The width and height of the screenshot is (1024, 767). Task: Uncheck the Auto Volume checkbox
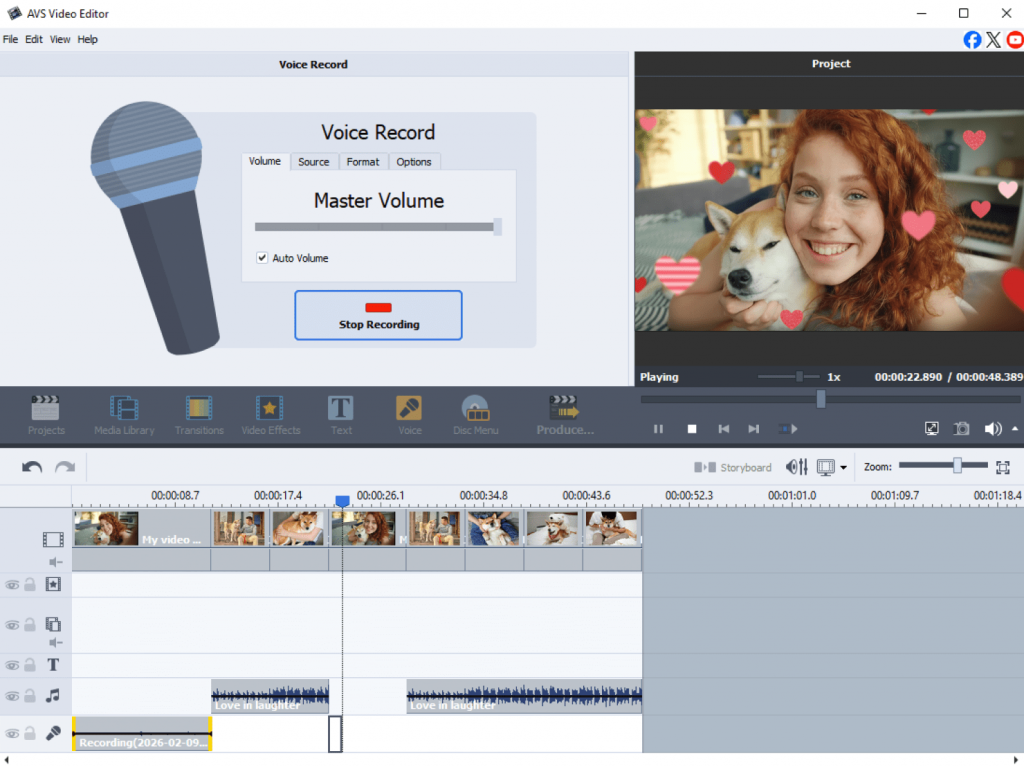click(262, 258)
